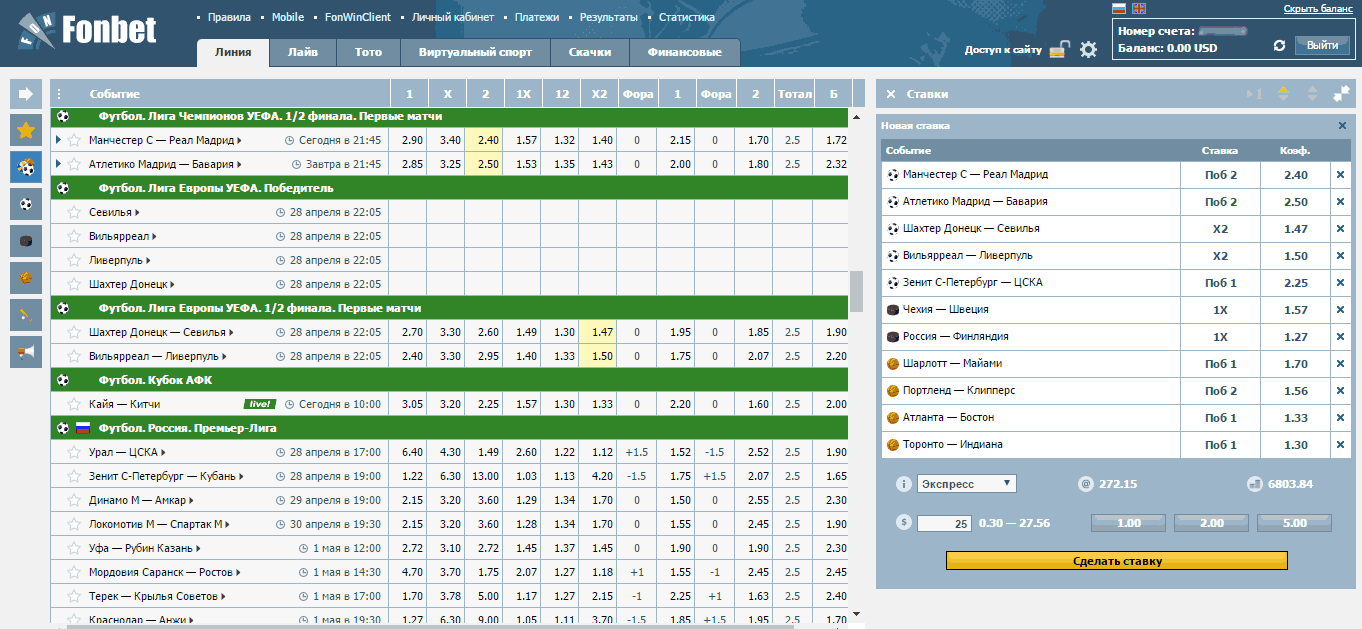
Task: Expand markets arrow for Терек — Крылья Советов
Action: point(222,596)
